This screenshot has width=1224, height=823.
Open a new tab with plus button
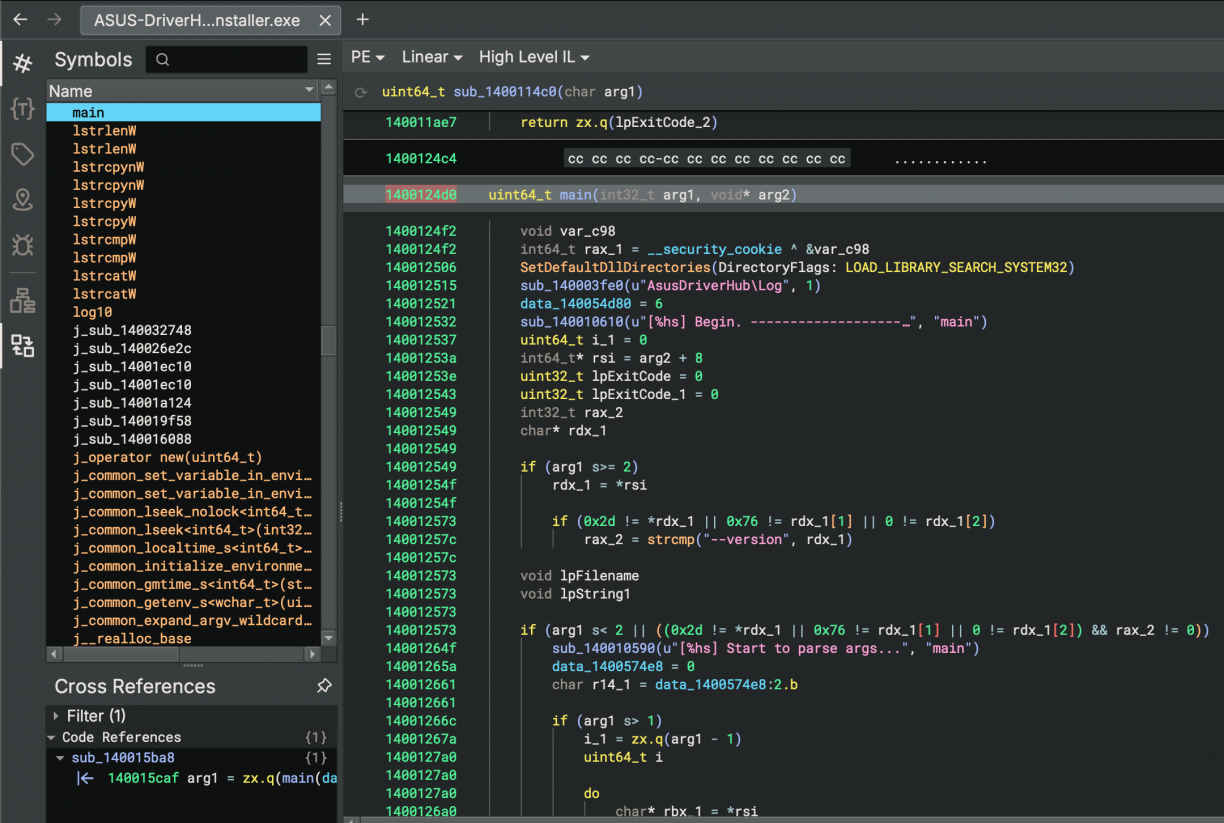[x=363, y=19]
